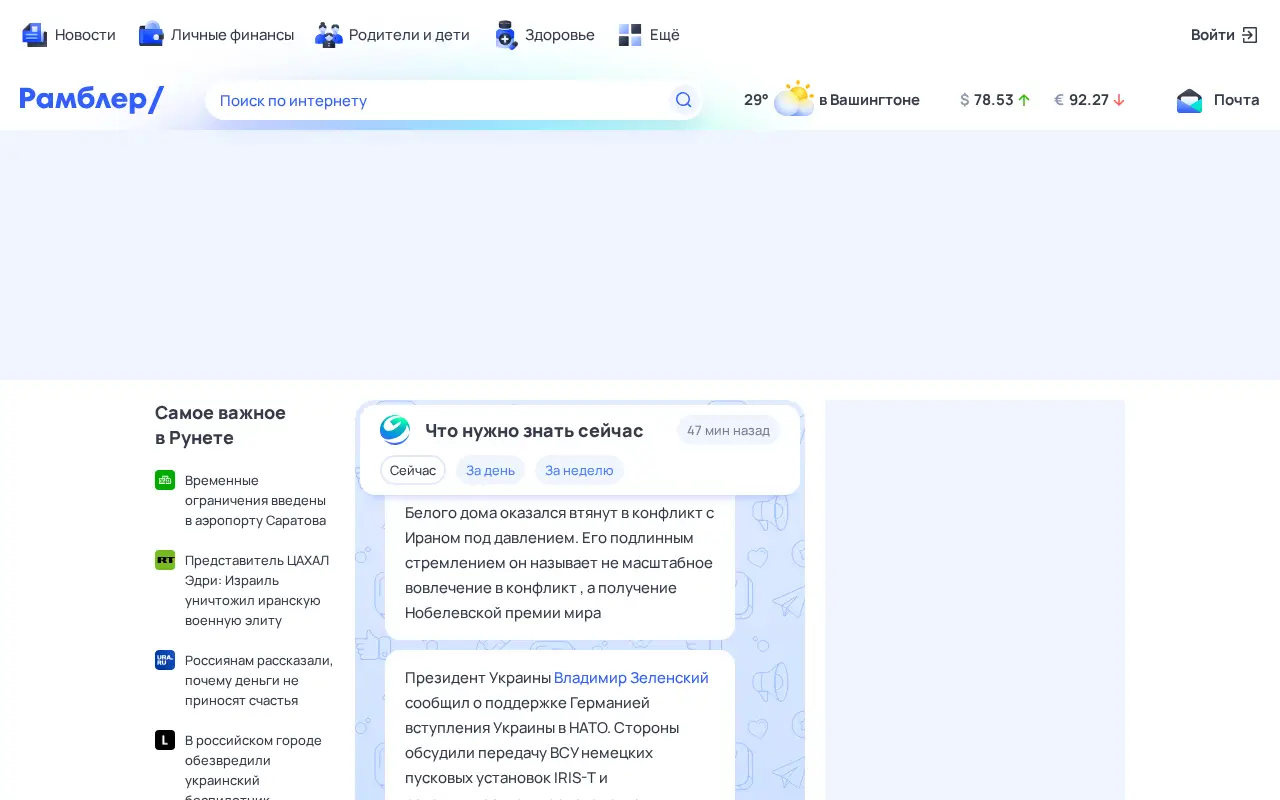Screen dimensions: 1280x800
Task: Click the round logo beside Что нужно знать сейчас
Action: (395, 430)
